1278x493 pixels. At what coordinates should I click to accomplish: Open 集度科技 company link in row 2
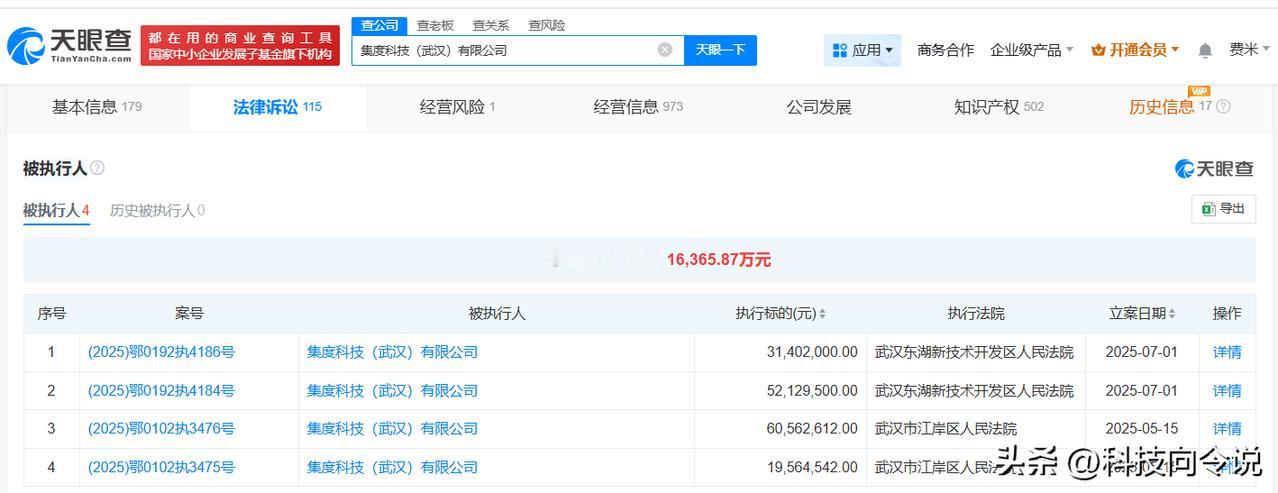click(x=392, y=390)
